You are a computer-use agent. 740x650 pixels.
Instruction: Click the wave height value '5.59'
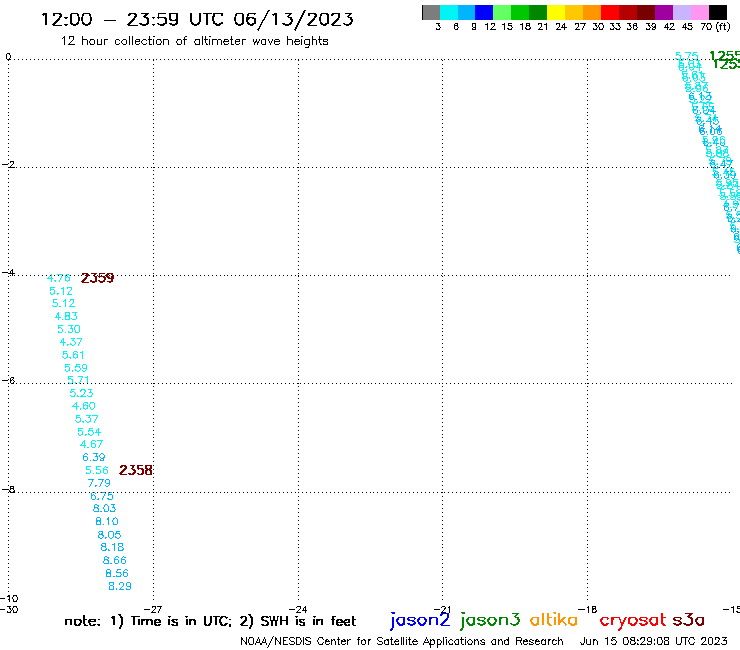(x=76, y=368)
